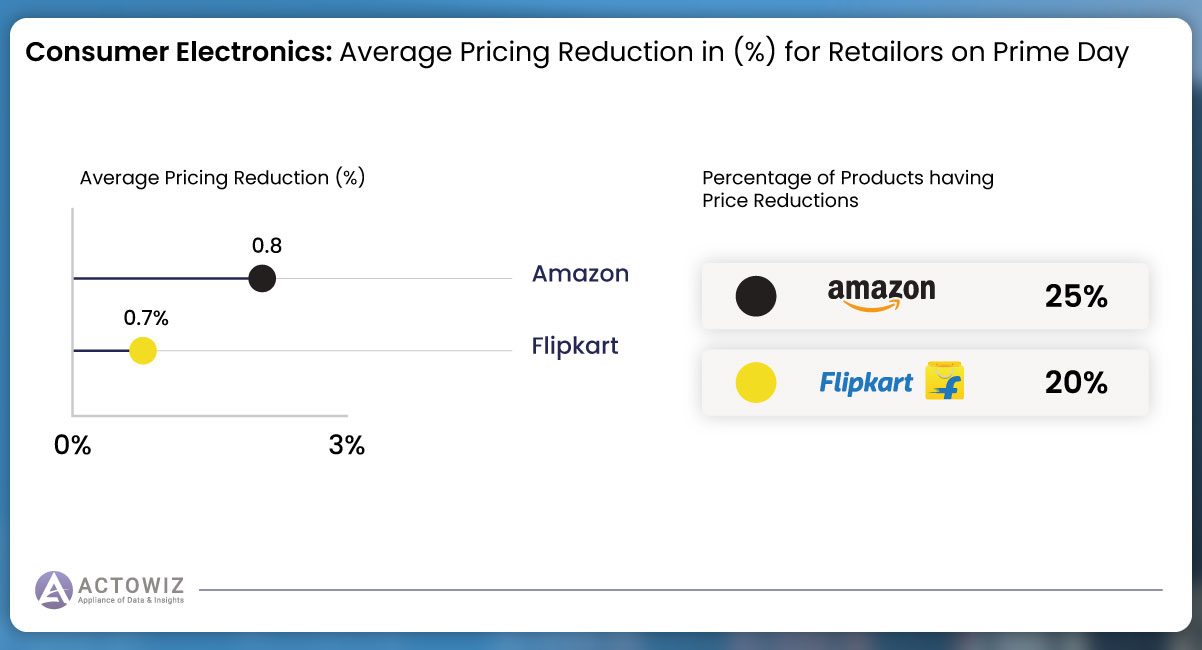Click the Flipkart chart row label

point(575,346)
